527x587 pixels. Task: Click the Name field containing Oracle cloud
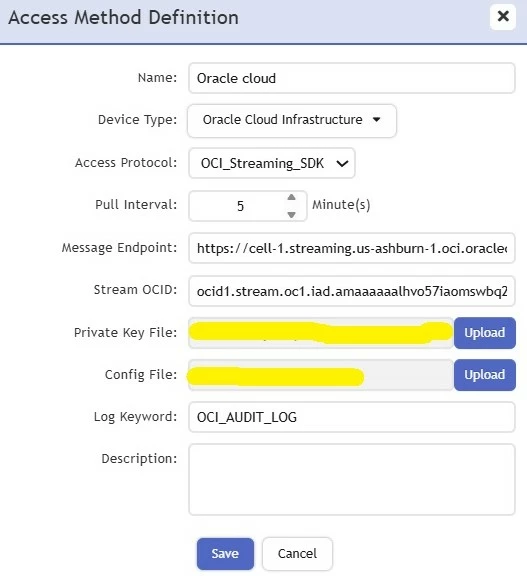tap(352, 78)
